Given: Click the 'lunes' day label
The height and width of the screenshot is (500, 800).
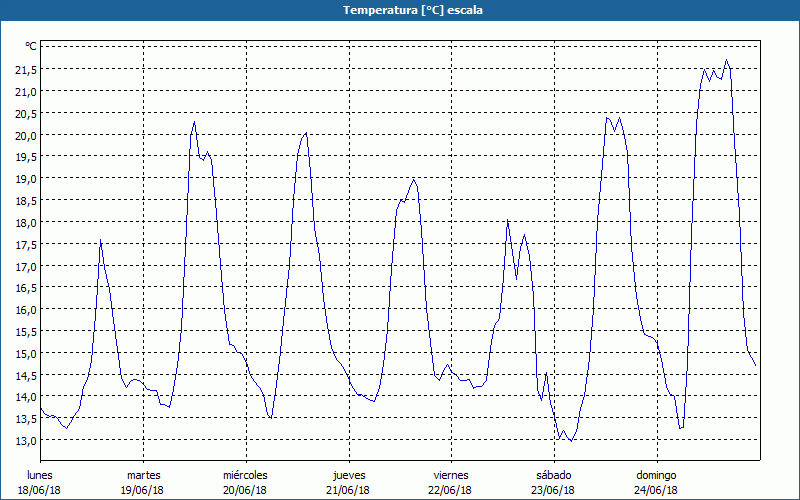Looking at the screenshot, I should [40, 475].
